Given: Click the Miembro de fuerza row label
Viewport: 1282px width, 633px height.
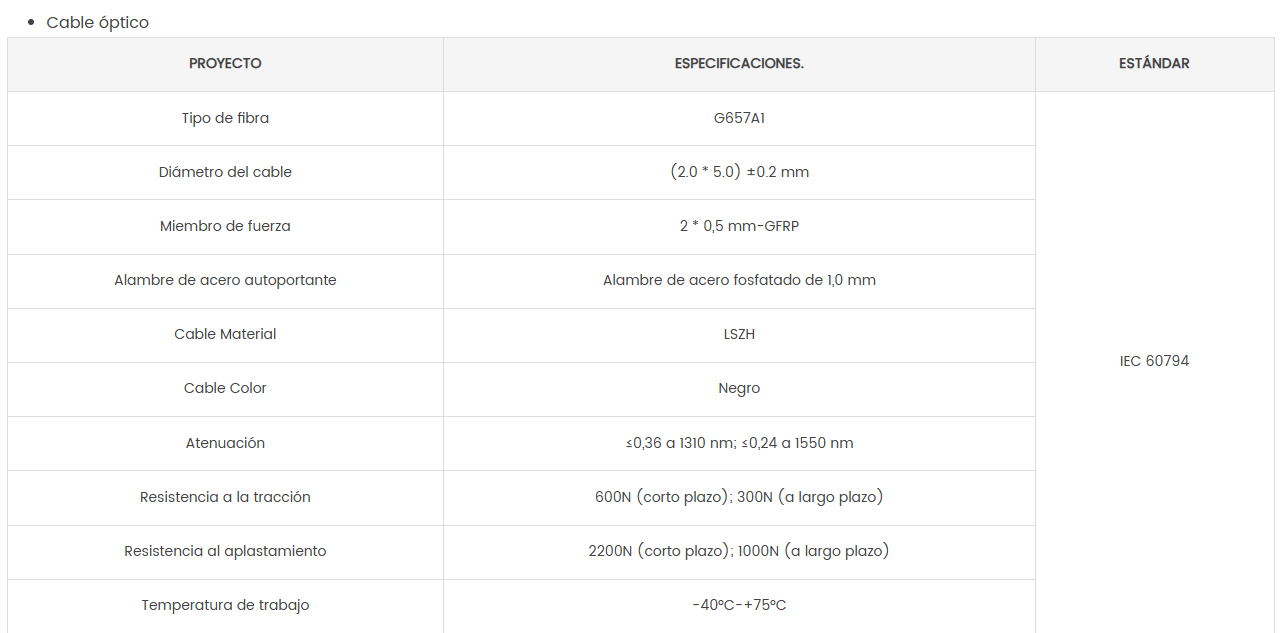Looking at the screenshot, I should (x=225, y=226).
